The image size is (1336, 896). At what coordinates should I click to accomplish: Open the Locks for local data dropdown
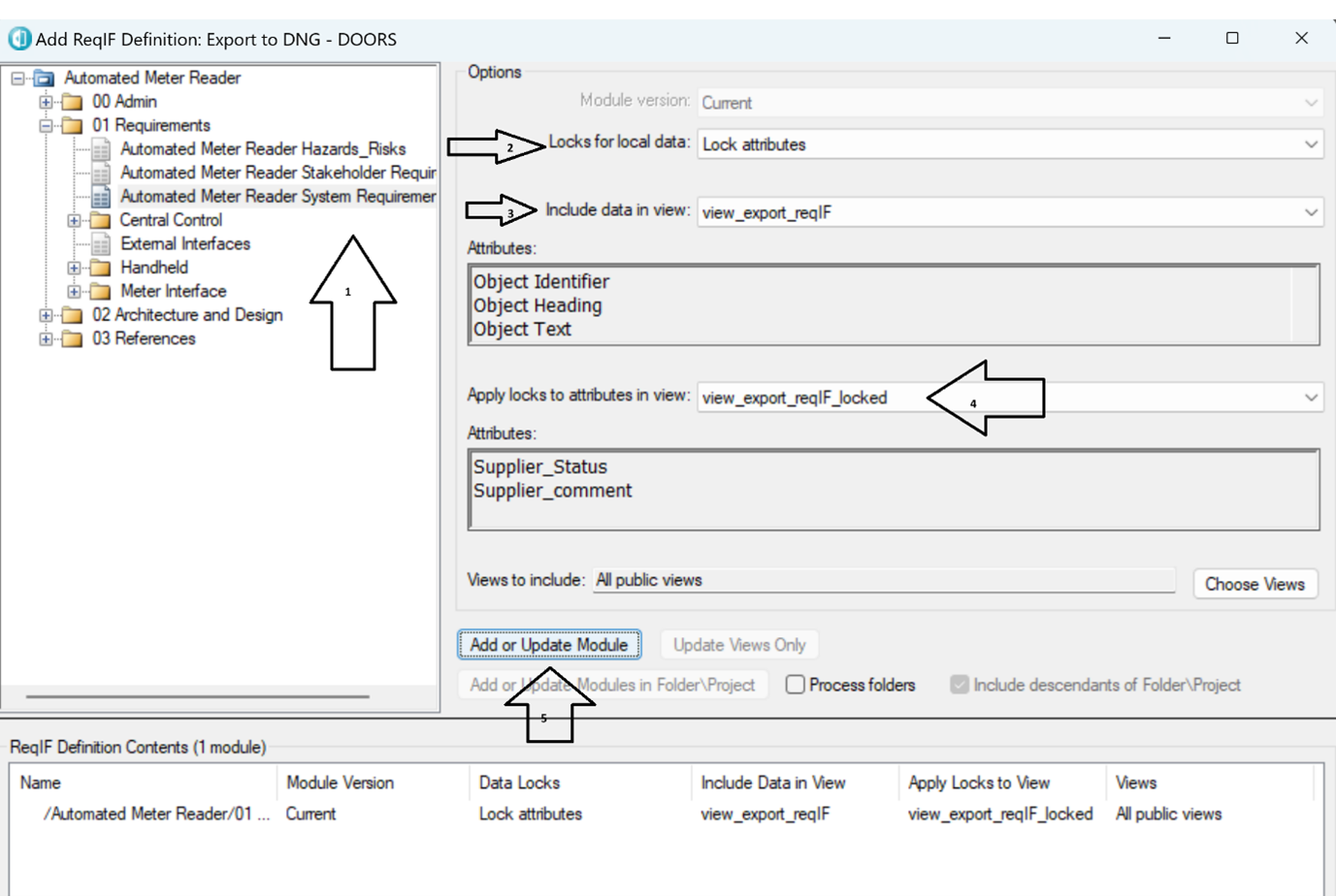click(x=1009, y=144)
